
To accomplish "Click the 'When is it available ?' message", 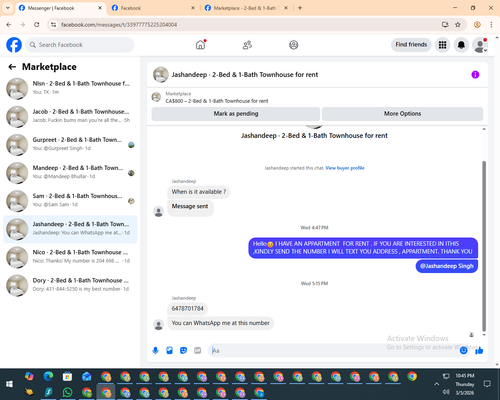I will point(199,192).
